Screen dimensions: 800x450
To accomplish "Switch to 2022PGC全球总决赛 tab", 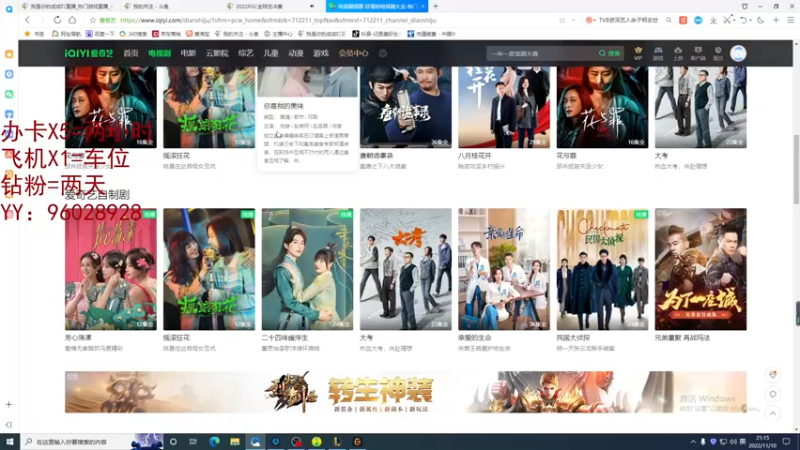I will click(270, 6).
